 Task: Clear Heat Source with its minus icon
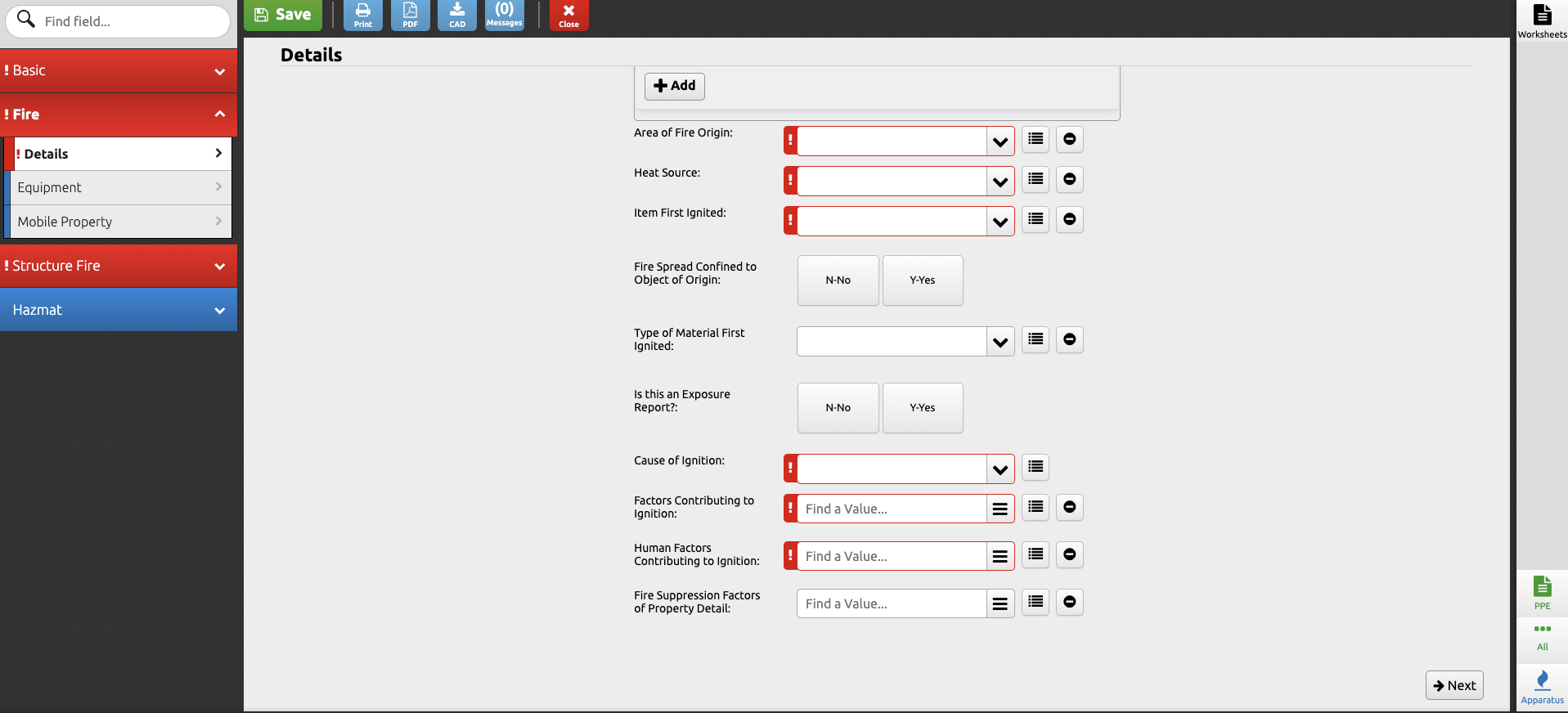click(x=1069, y=179)
